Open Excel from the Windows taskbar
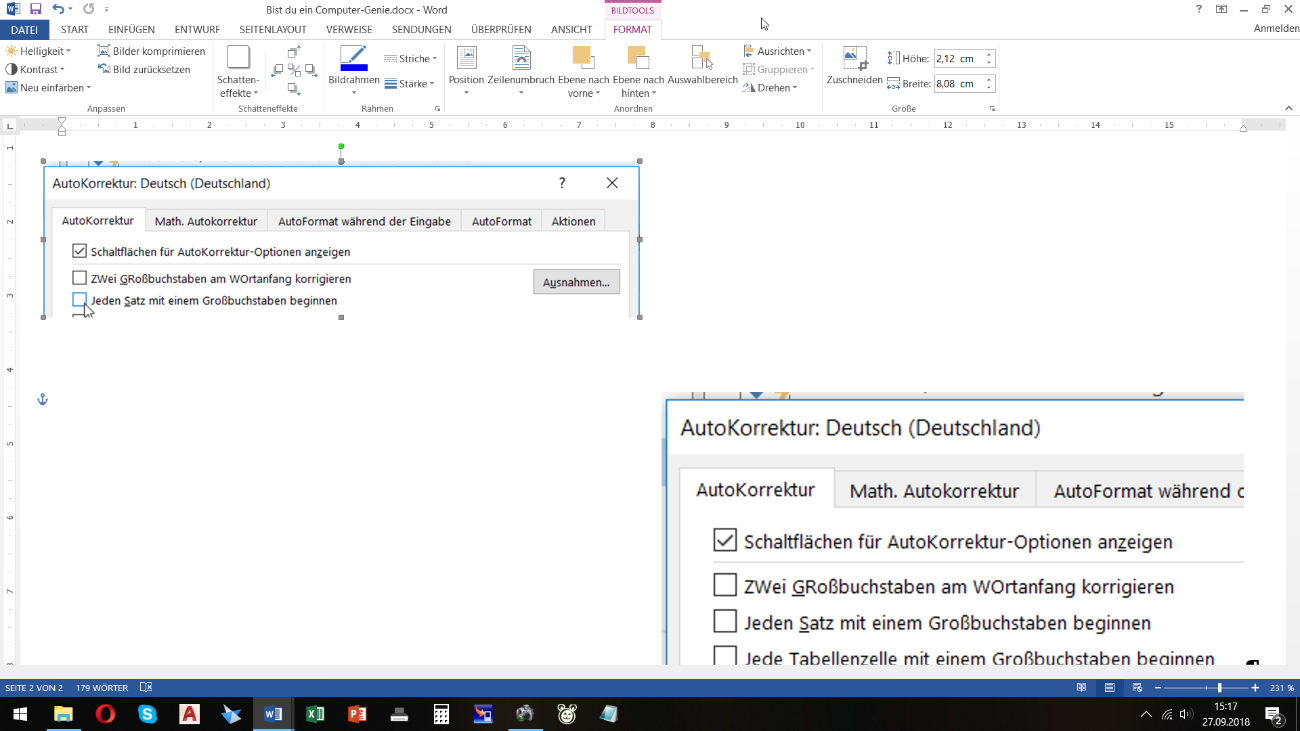The width and height of the screenshot is (1300, 731). [x=315, y=714]
